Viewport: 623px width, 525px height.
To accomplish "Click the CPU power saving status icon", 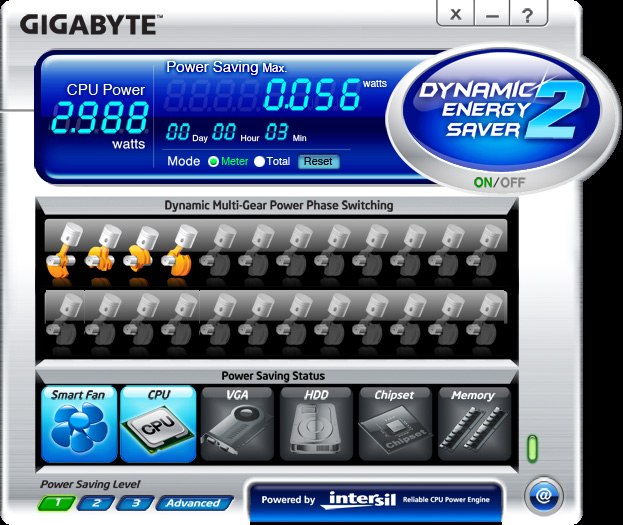I will [x=158, y=424].
